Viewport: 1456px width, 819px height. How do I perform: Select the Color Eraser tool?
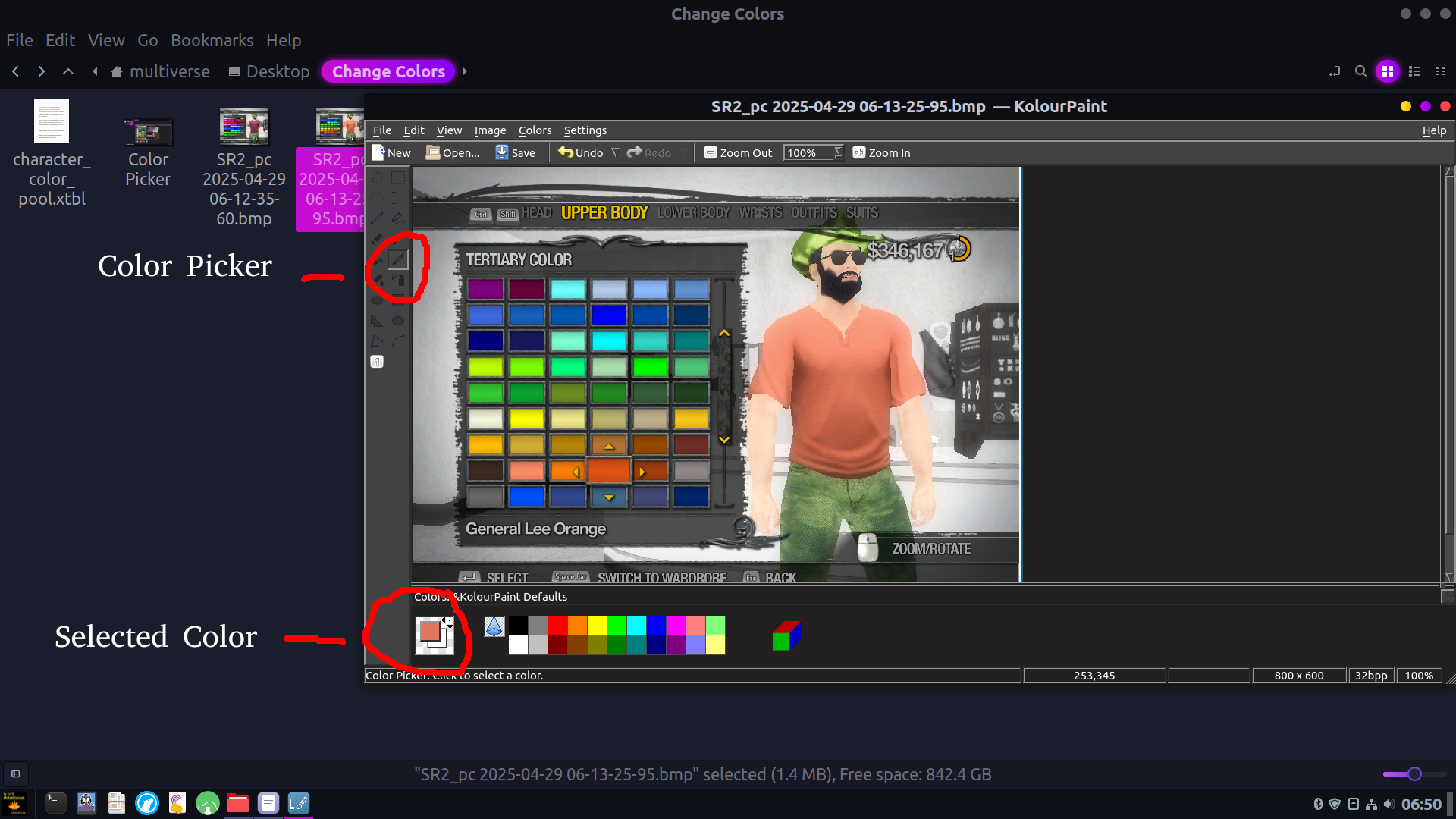click(x=377, y=280)
